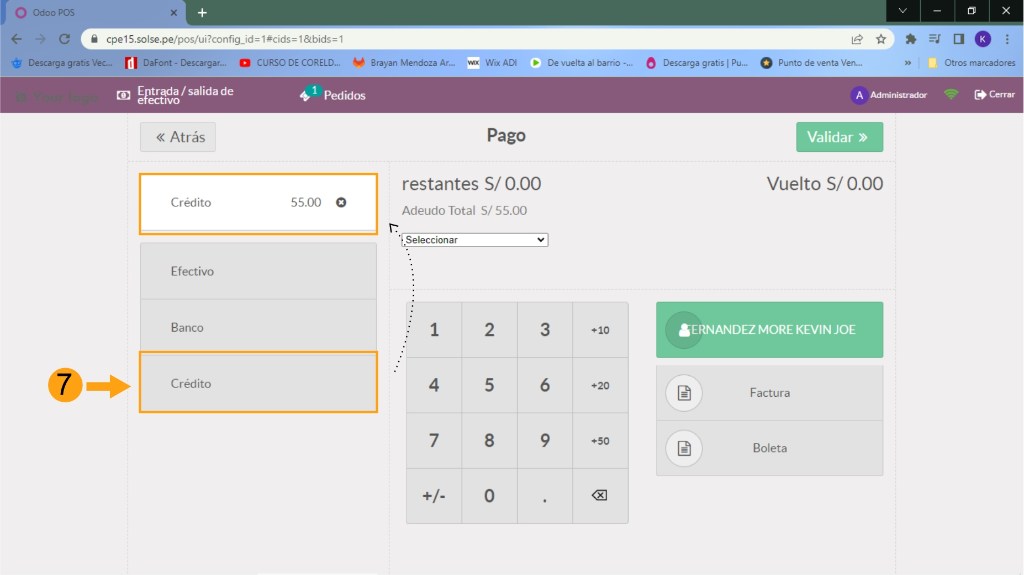Click the Factura document icon
Image resolution: width=1024 pixels, height=575 pixels.
point(684,393)
